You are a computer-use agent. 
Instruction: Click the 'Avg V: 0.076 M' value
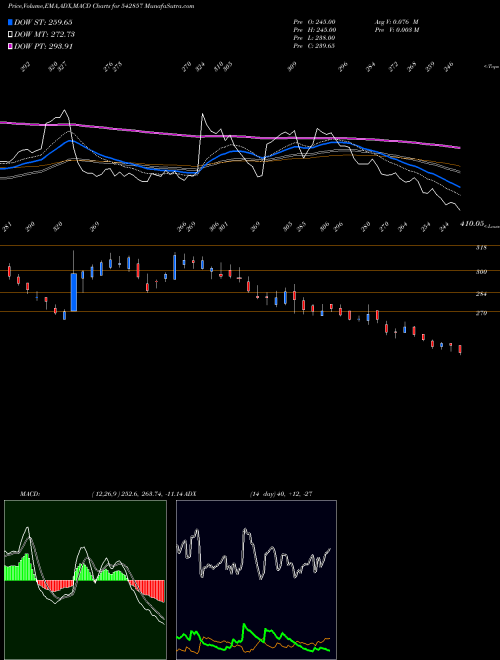pos(396,21)
